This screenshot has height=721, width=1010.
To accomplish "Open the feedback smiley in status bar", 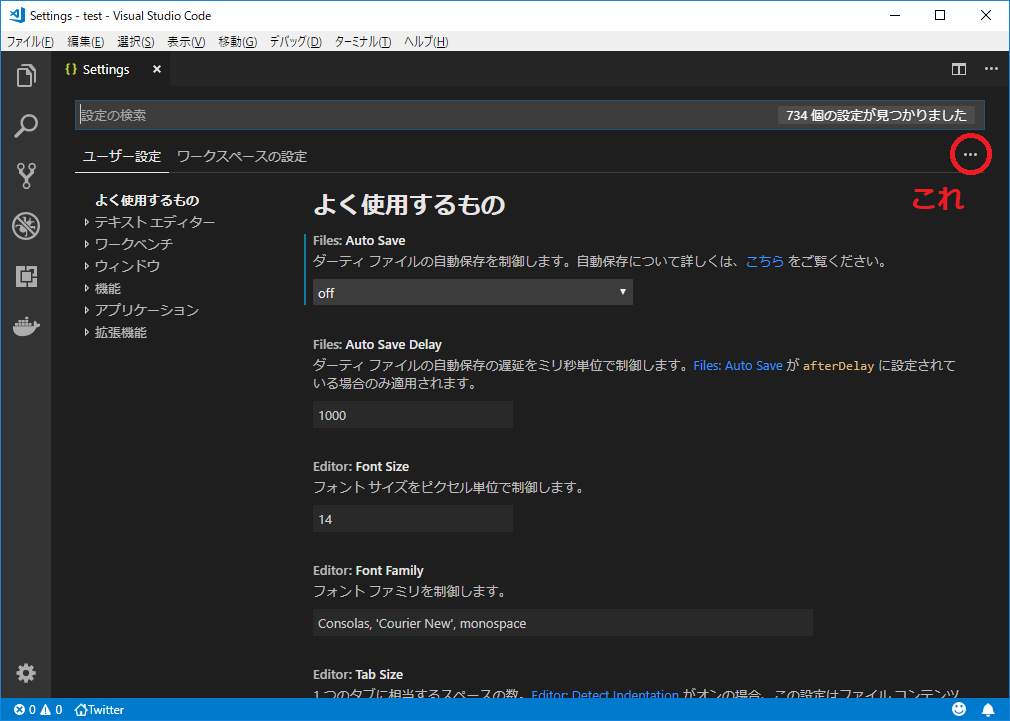I will click(x=959, y=709).
